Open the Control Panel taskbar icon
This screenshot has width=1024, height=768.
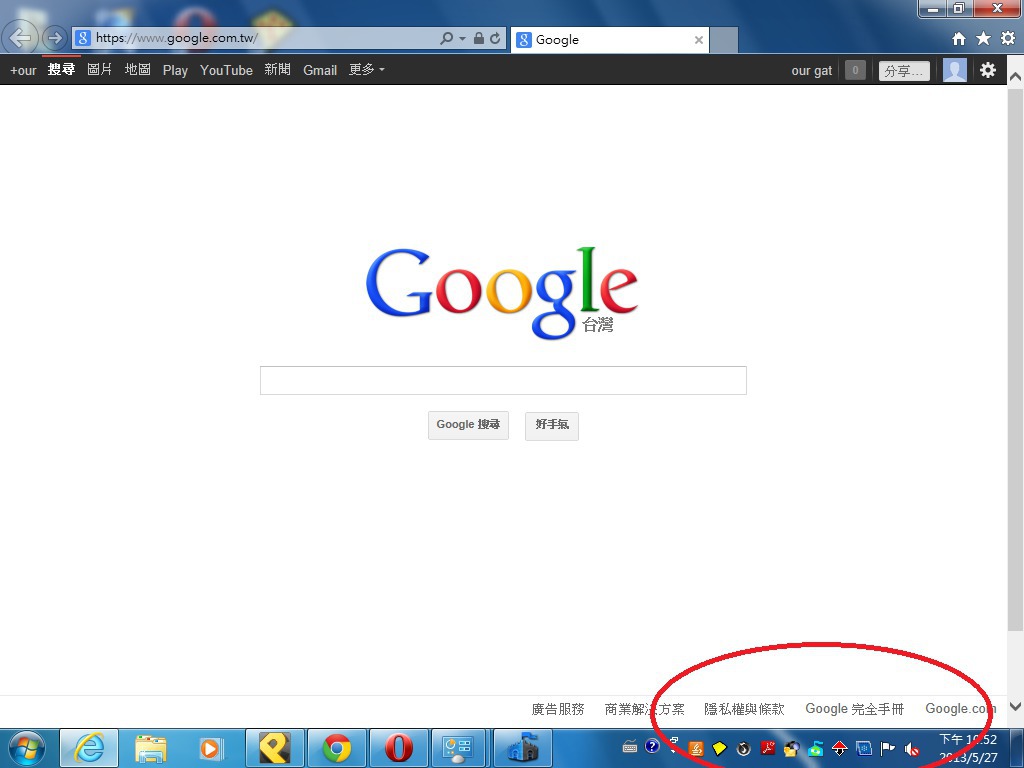pos(459,748)
